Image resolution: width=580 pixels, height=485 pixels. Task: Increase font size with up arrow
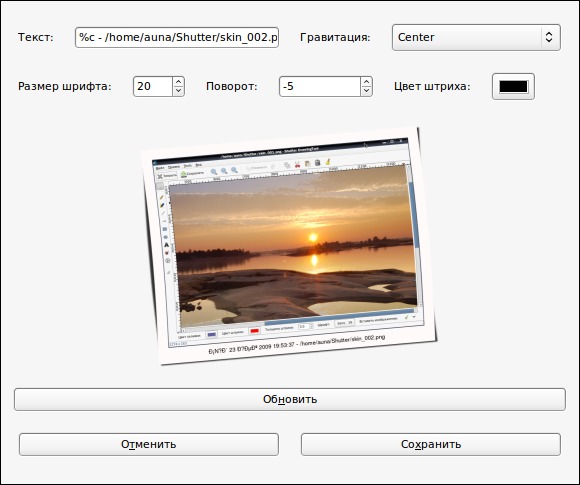click(179, 82)
